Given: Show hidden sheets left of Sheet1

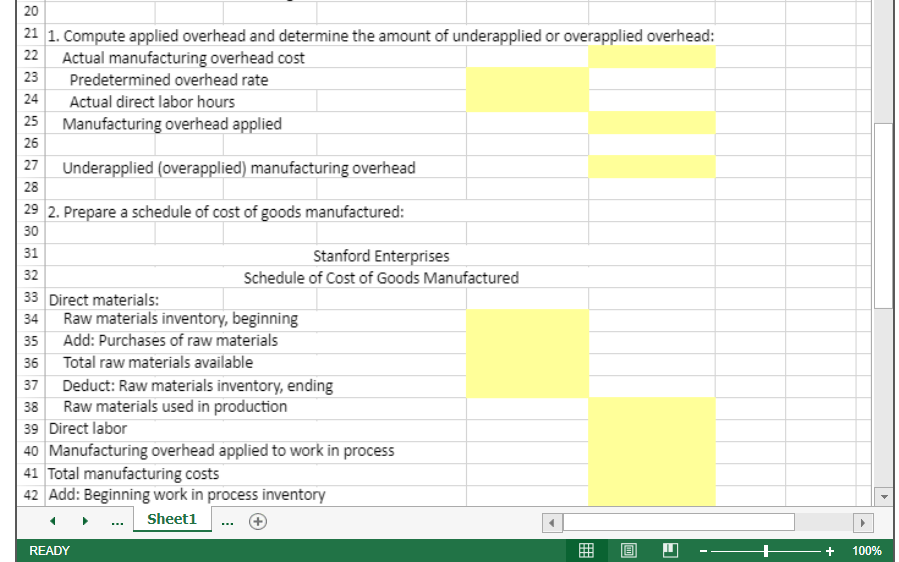Looking at the screenshot, I should click(117, 522).
